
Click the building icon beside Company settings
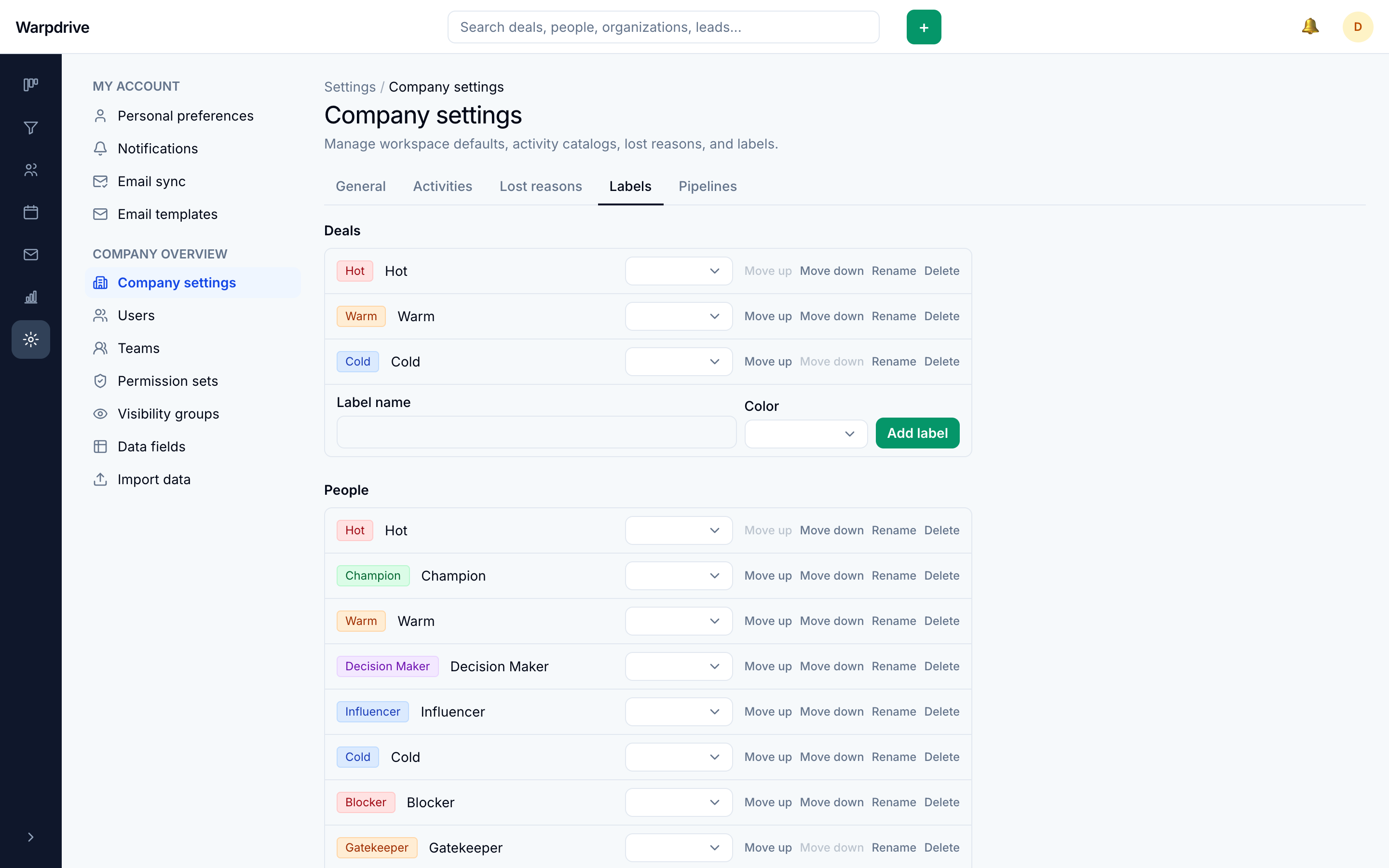[x=100, y=283]
